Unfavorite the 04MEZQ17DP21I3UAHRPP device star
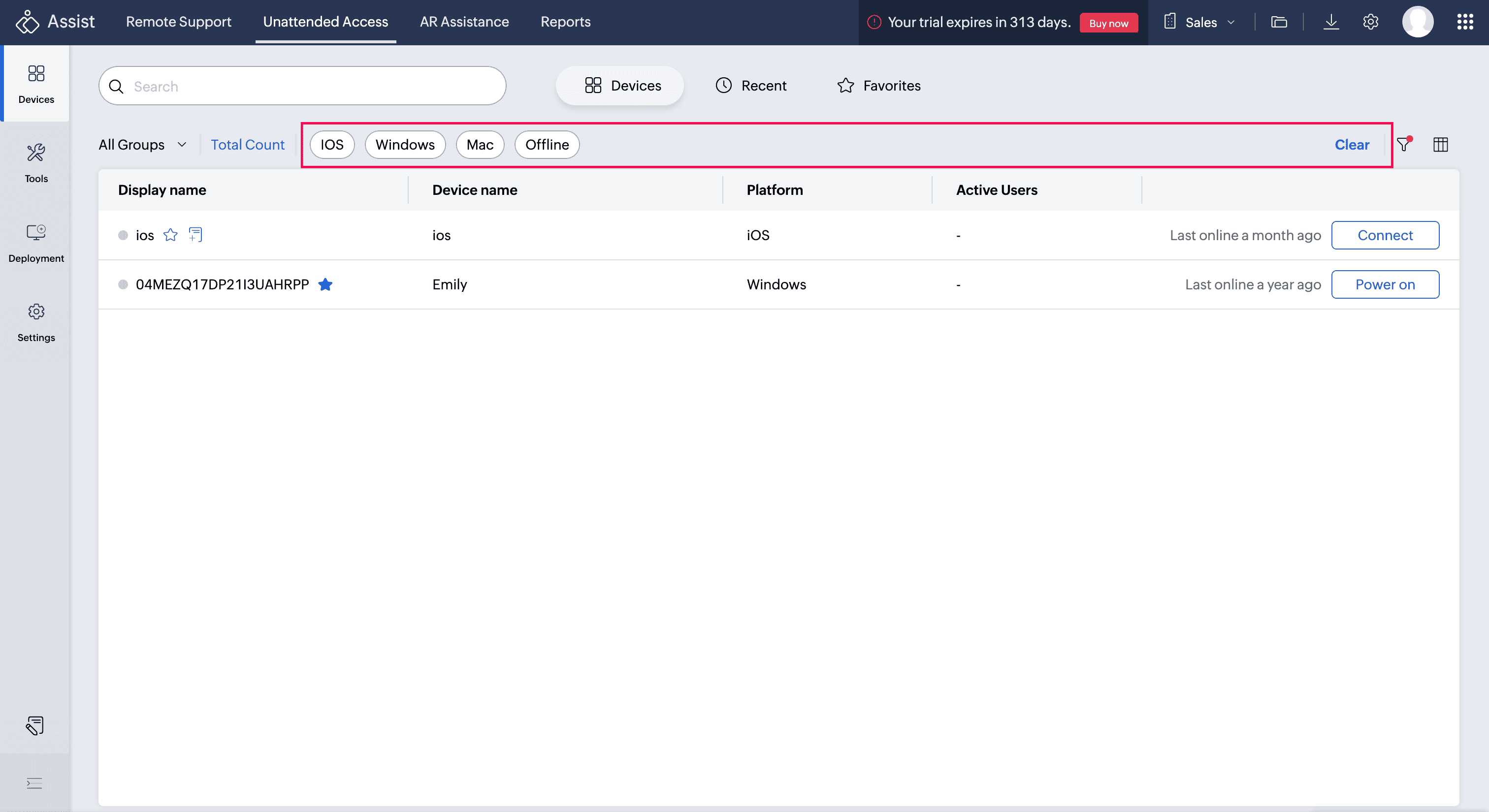Image resolution: width=1489 pixels, height=812 pixels. (325, 284)
